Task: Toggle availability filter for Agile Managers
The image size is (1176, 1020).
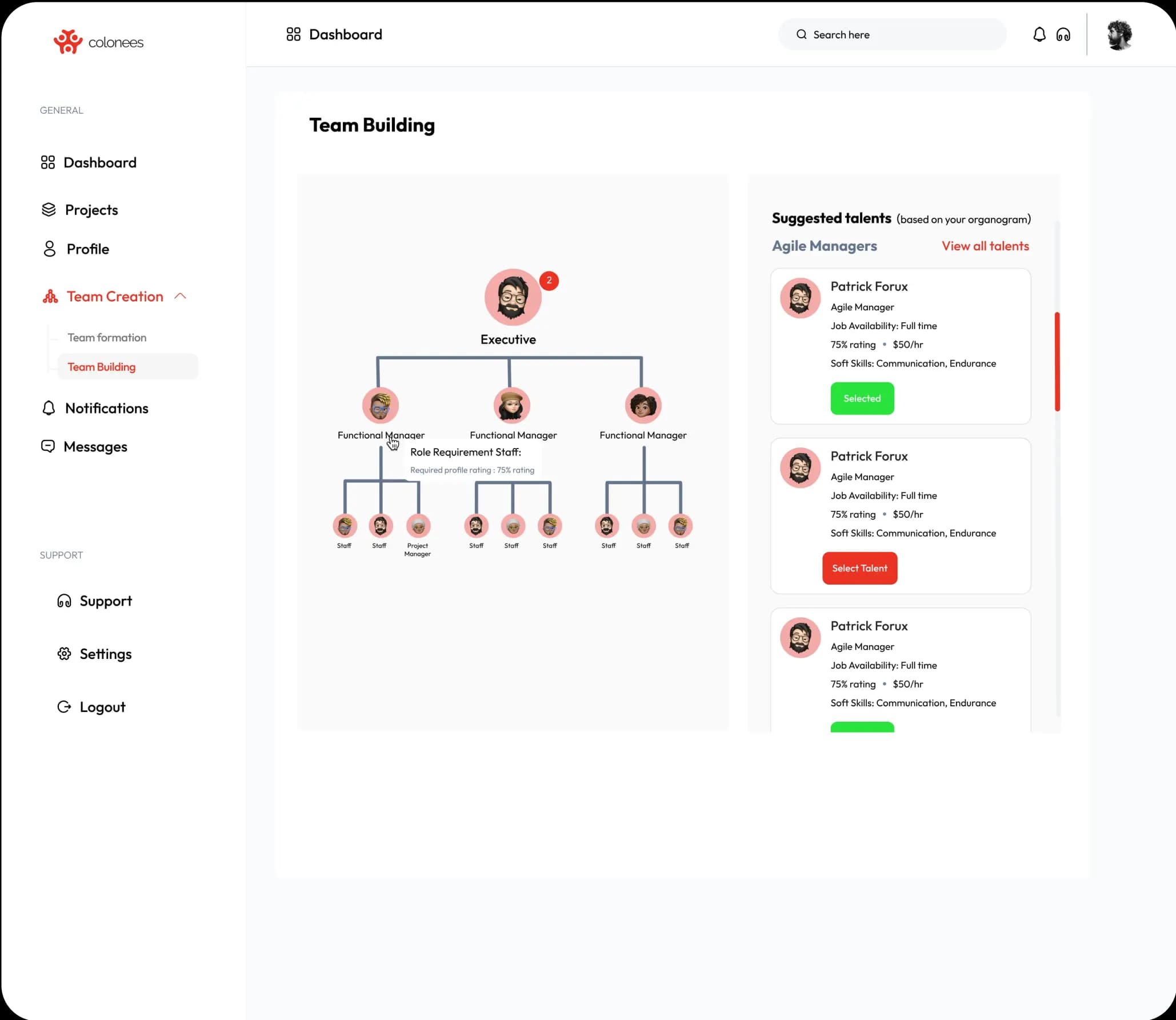Action: [825, 246]
